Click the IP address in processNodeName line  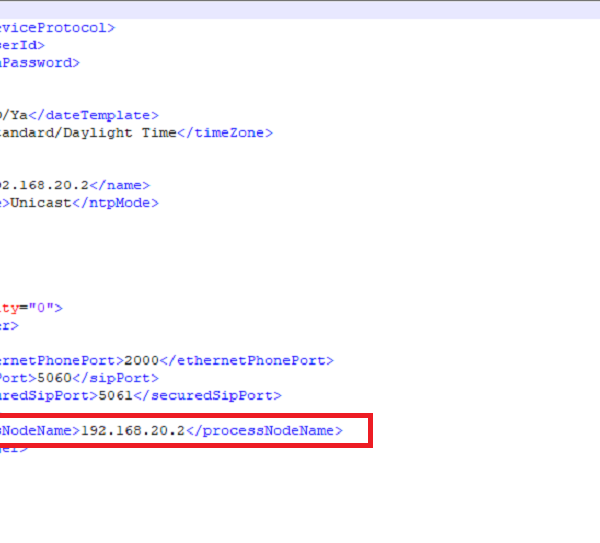pos(133,431)
